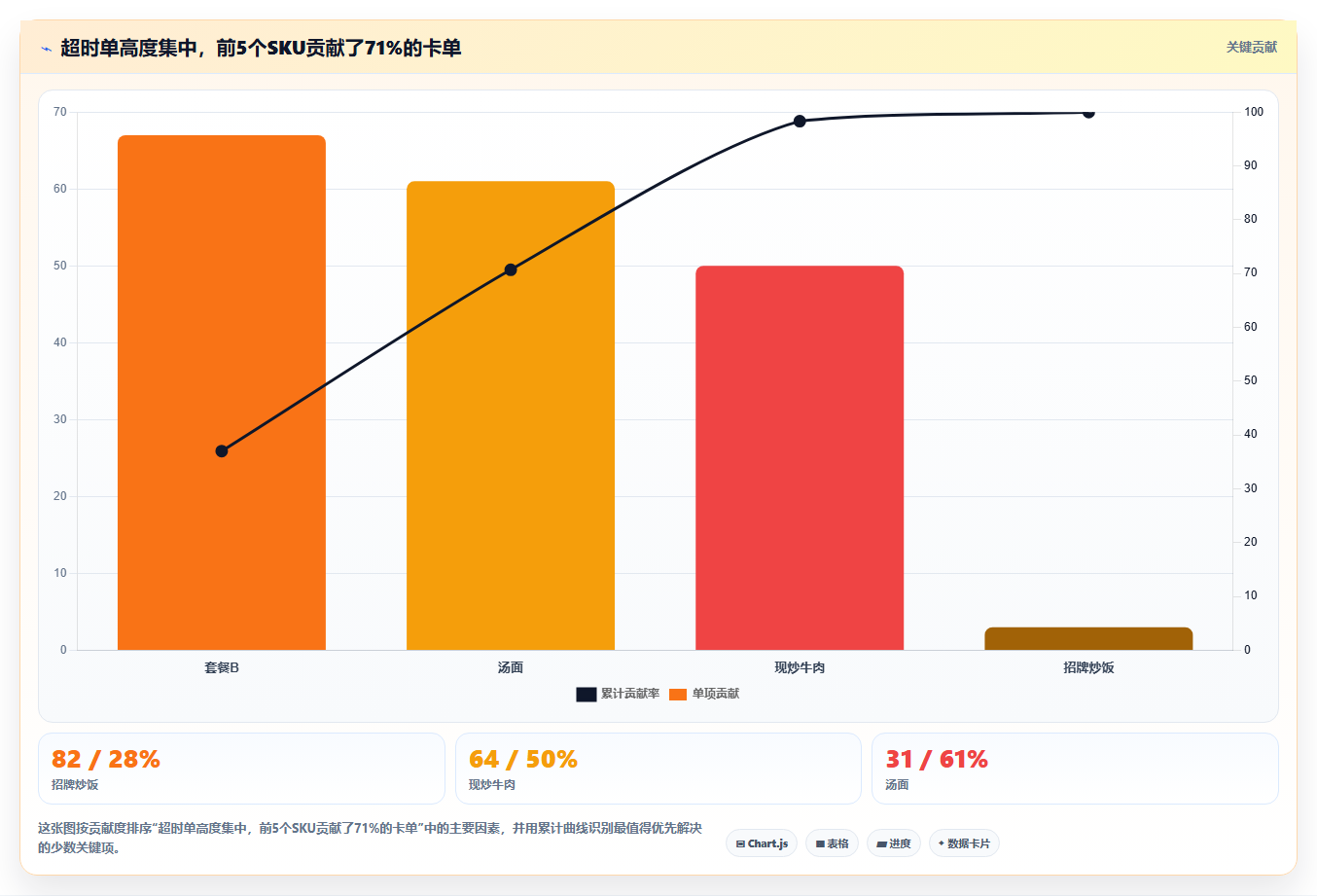The width and height of the screenshot is (1317, 896).
Task: Click the 单项贡献 legend label
Action: point(716,694)
